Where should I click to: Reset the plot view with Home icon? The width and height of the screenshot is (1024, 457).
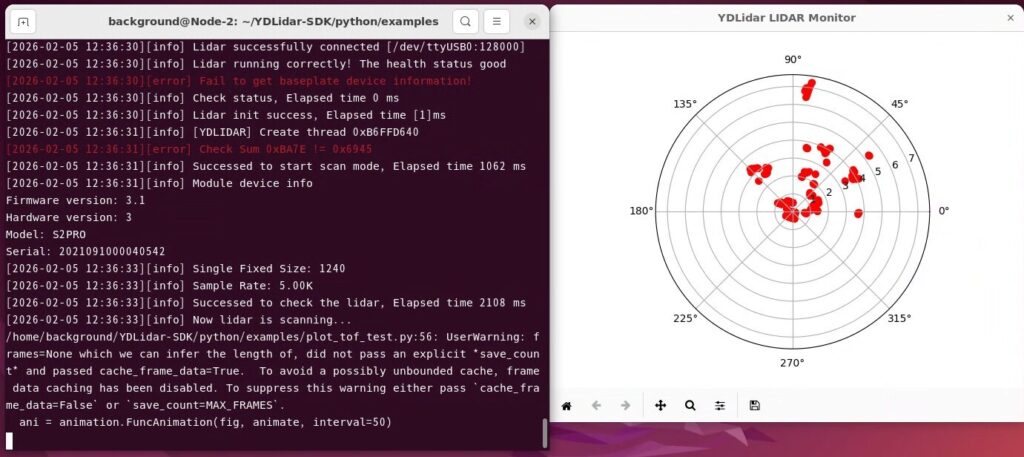pyautogui.click(x=567, y=406)
